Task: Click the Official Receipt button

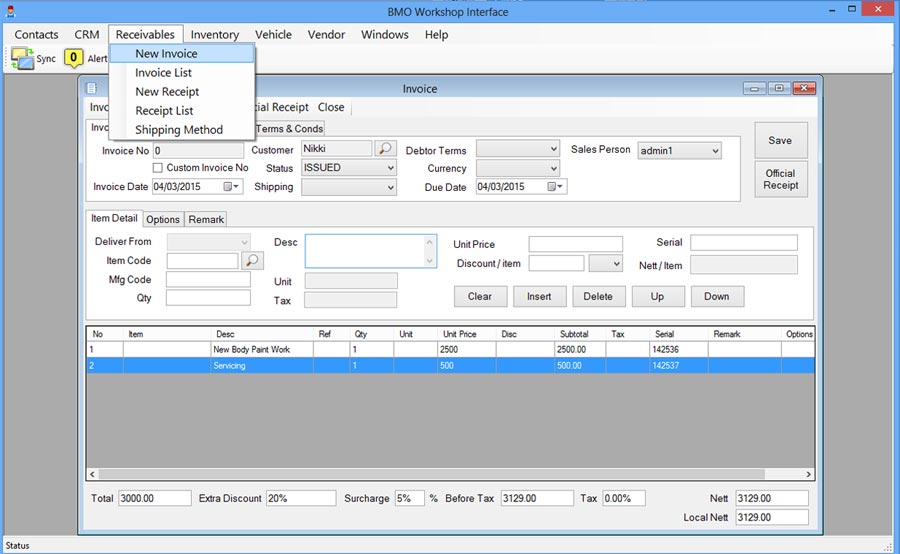Action: pyautogui.click(x=781, y=179)
